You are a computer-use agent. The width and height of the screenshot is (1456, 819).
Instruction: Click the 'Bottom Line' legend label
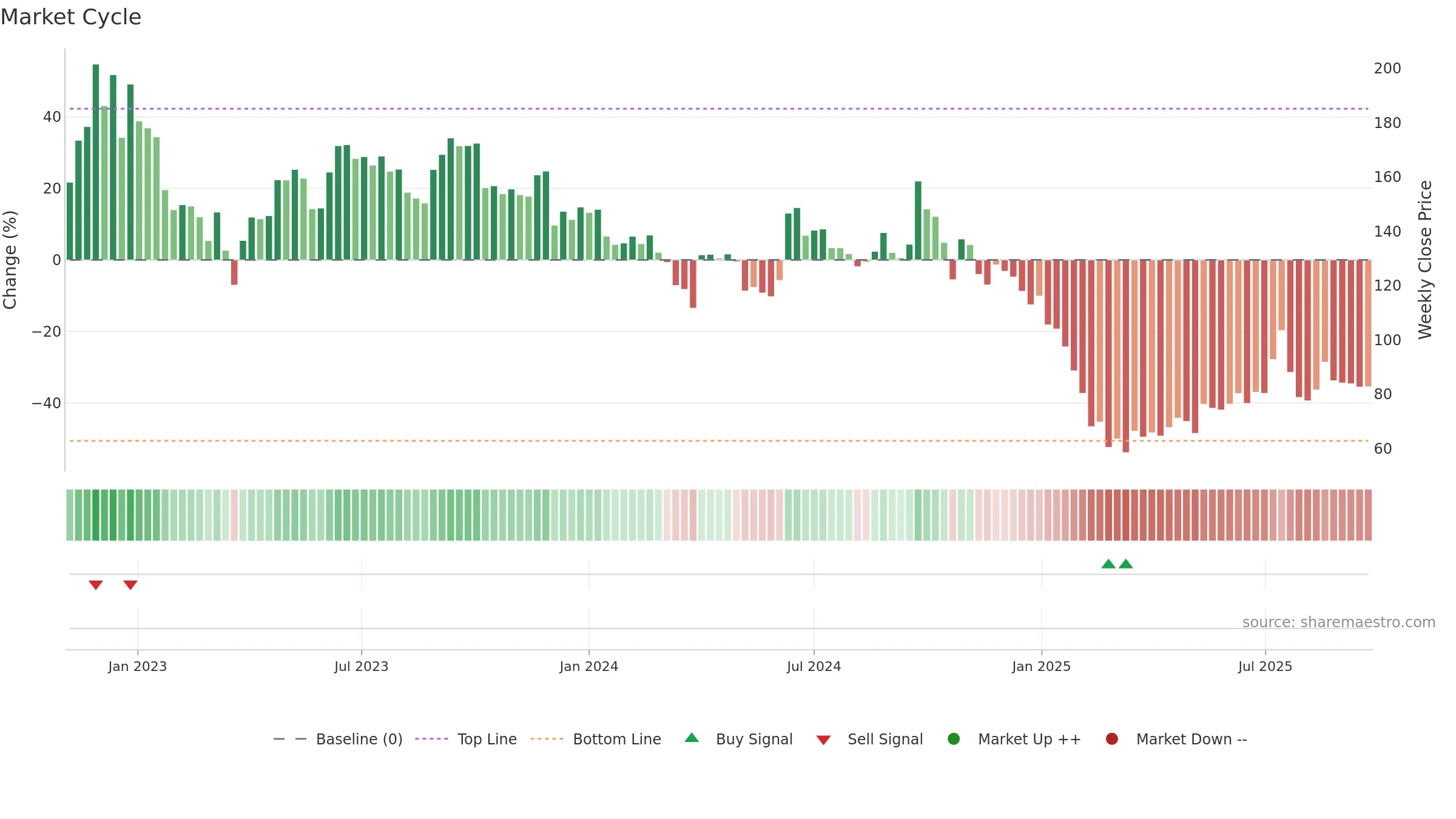617,740
